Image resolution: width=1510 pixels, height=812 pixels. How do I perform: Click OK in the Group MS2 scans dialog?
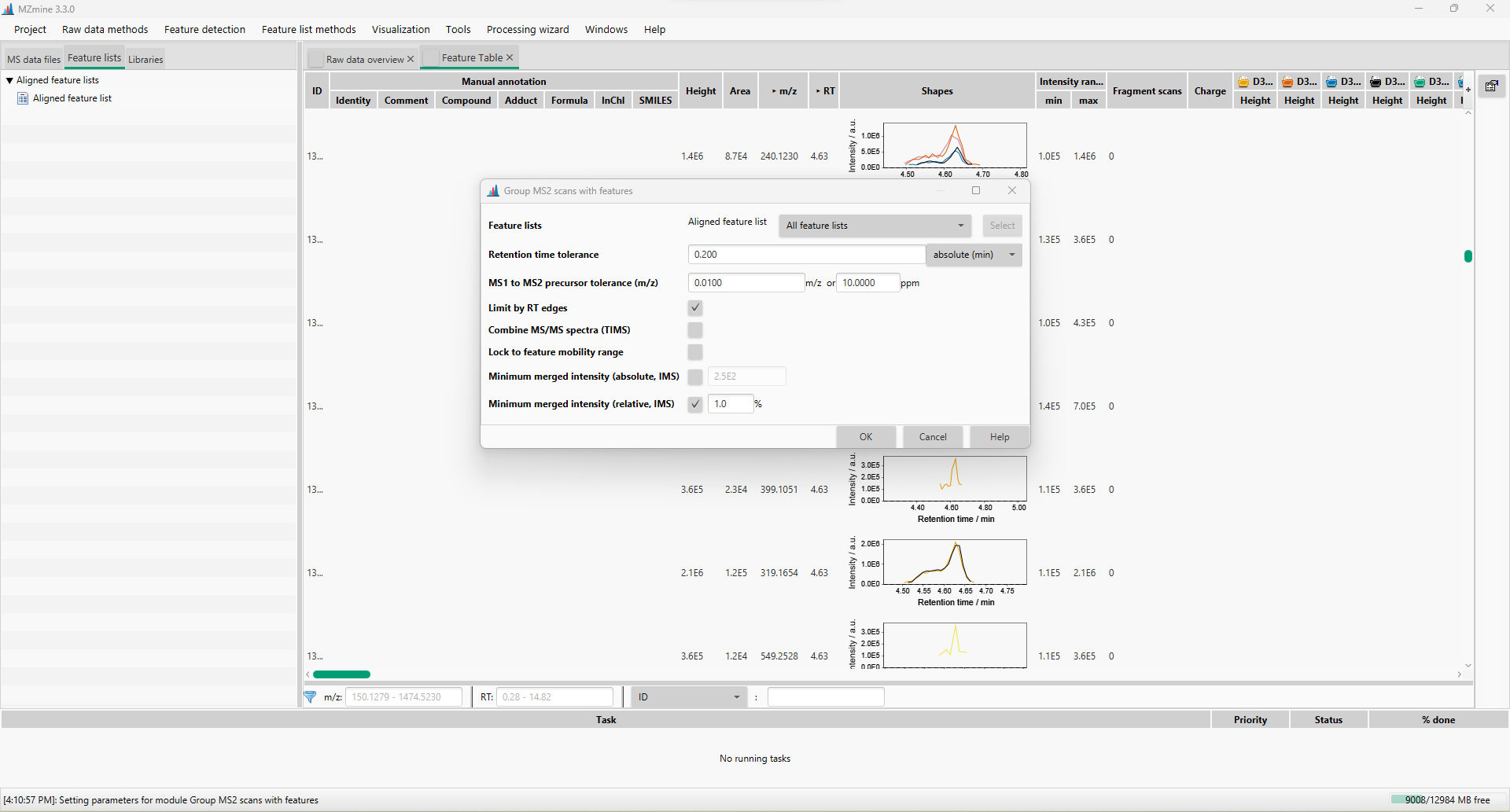click(x=865, y=436)
